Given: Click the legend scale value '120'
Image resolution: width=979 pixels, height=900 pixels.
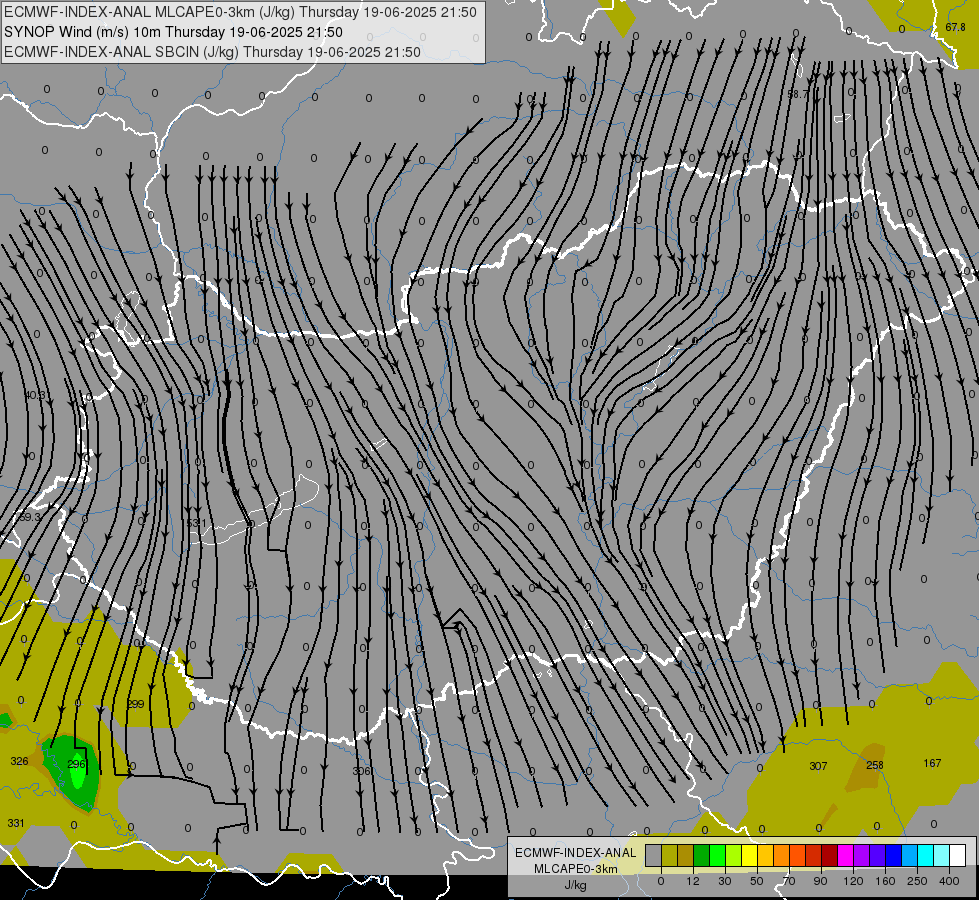Looking at the screenshot, I should [853, 881].
